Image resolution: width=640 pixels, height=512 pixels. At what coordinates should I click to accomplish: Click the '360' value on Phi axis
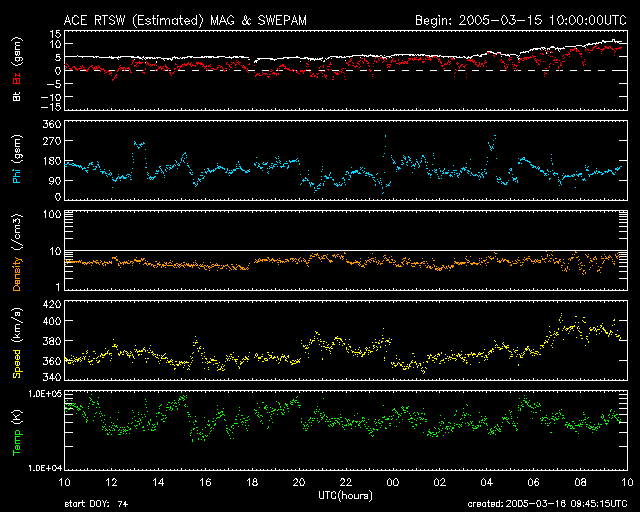[52, 125]
